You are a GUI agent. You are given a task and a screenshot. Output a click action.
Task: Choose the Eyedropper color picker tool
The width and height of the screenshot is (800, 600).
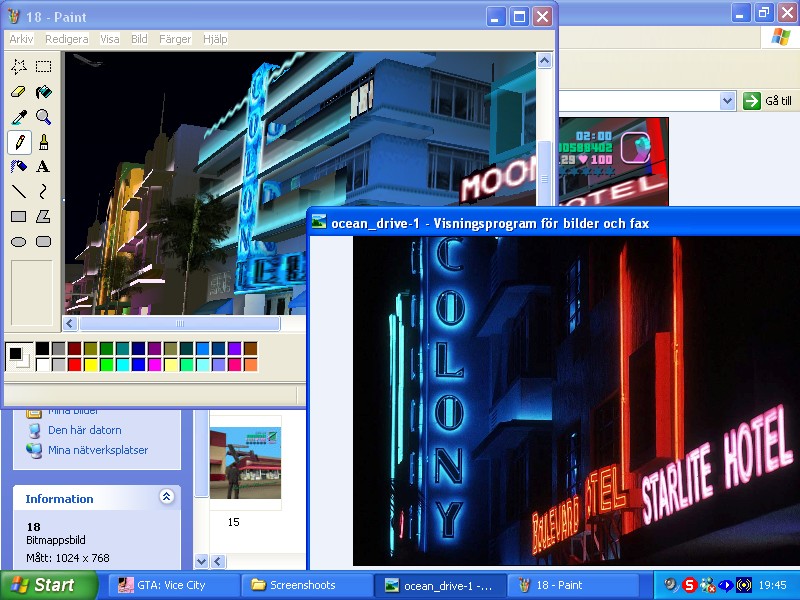tap(18, 117)
